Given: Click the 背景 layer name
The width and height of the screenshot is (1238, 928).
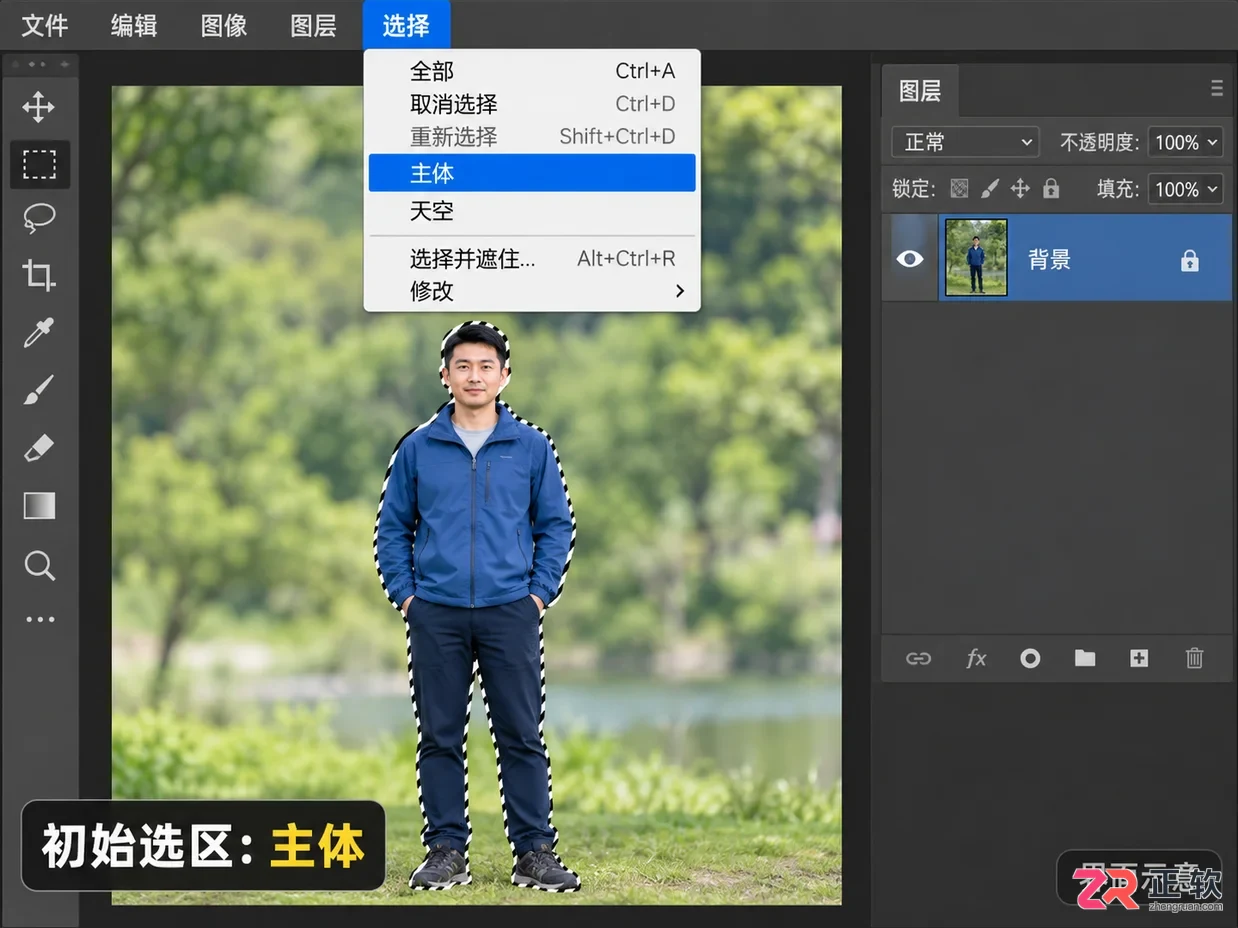Looking at the screenshot, I should pos(1049,260).
